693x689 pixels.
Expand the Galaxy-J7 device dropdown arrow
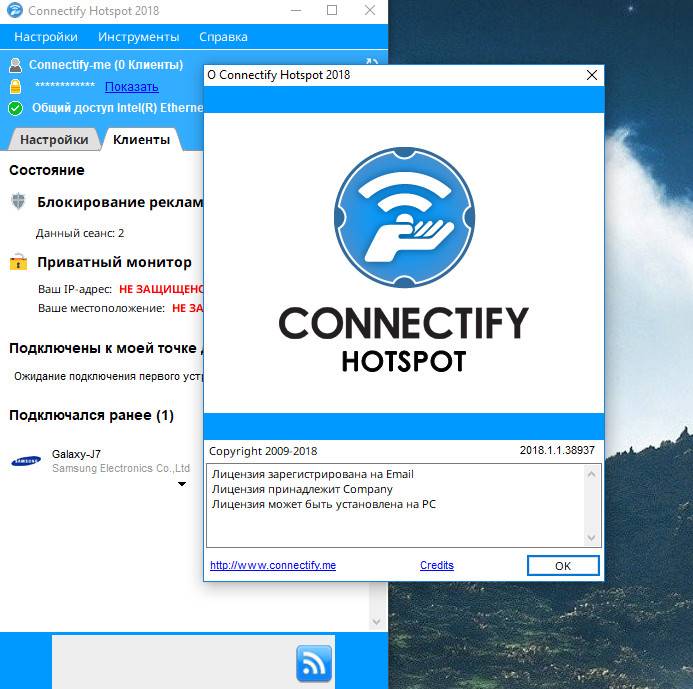tap(182, 484)
